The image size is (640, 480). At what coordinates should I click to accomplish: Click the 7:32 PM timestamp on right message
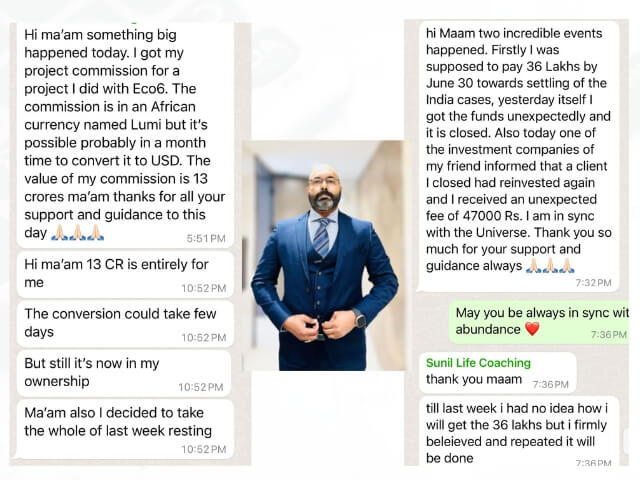tap(593, 282)
